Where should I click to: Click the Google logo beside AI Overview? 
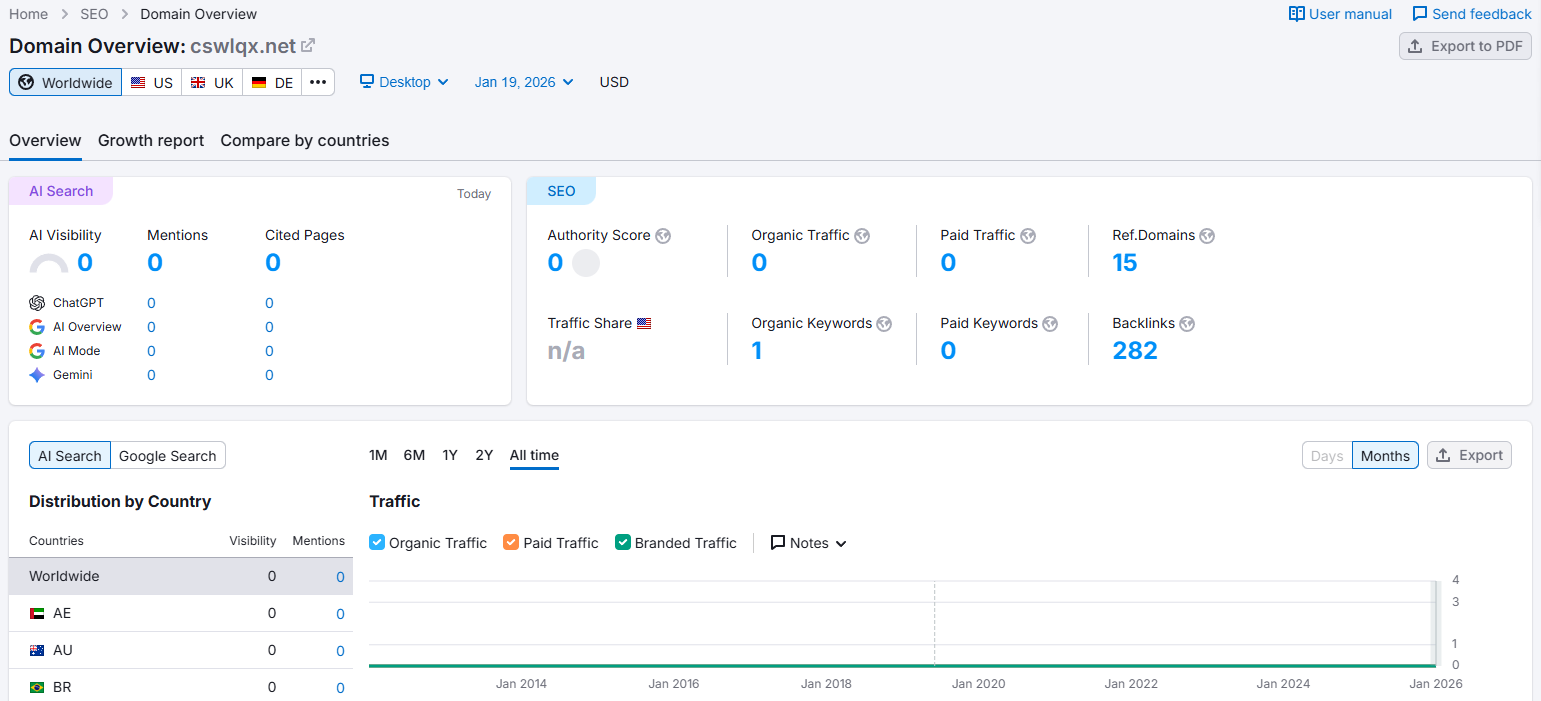(x=37, y=327)
